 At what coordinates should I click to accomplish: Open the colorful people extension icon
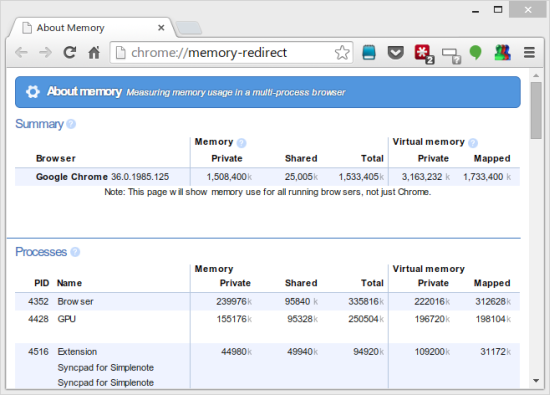point(502,53)
